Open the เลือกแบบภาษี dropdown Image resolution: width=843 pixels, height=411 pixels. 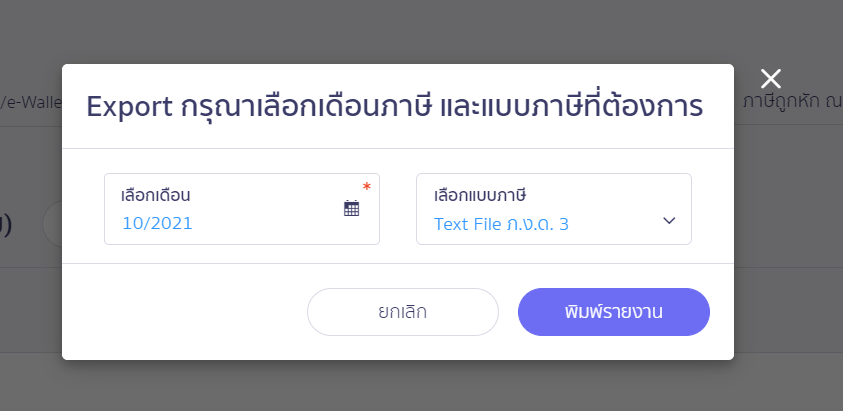(553, 209)
